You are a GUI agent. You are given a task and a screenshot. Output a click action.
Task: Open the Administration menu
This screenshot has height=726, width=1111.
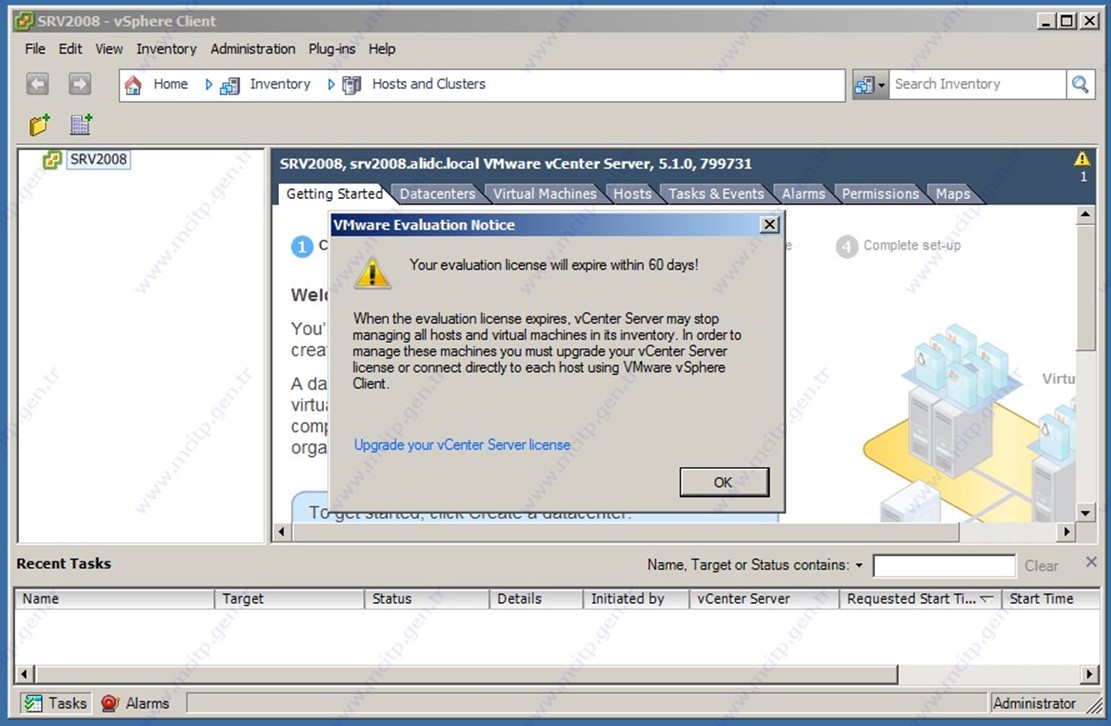click(x=253, y=49)
